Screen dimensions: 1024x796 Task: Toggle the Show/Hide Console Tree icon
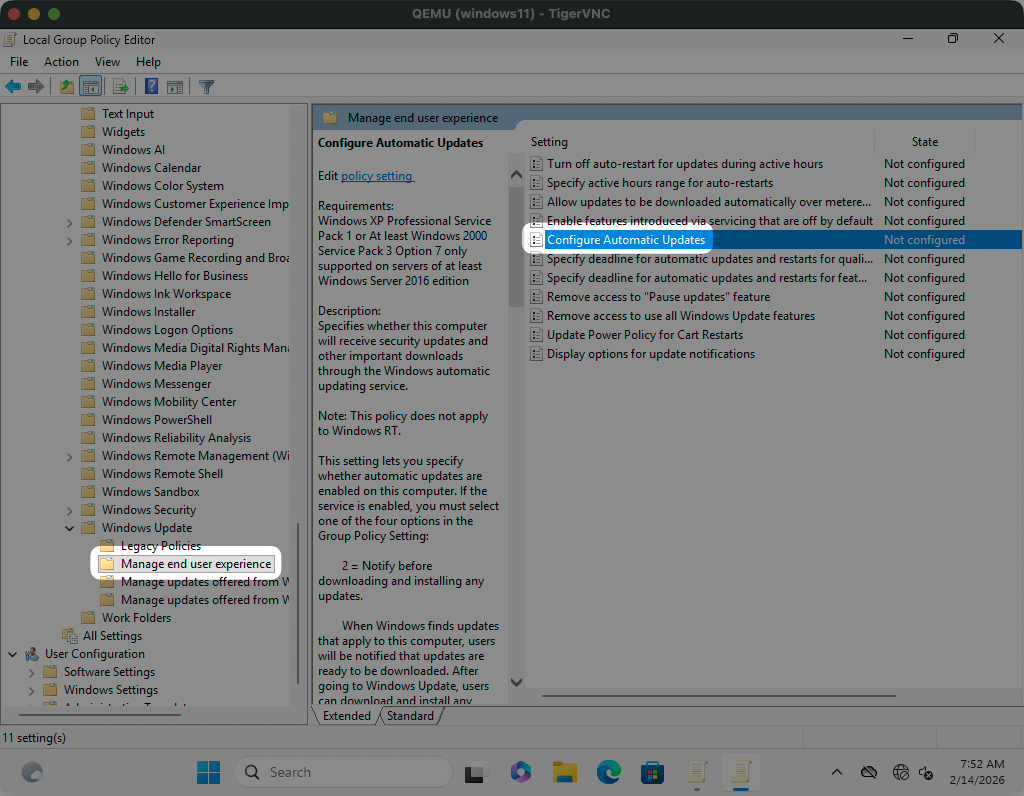pos(91,87)
